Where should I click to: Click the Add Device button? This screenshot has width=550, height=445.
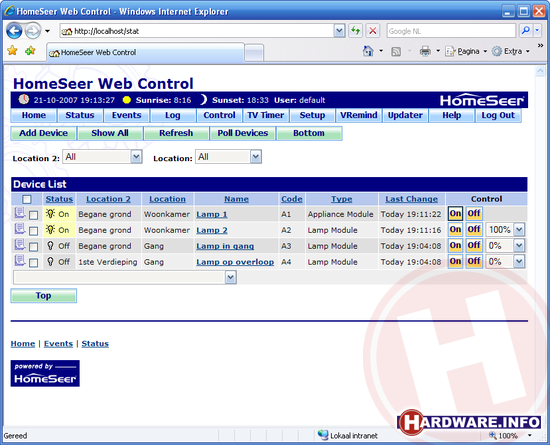click(x=43, y=133)
